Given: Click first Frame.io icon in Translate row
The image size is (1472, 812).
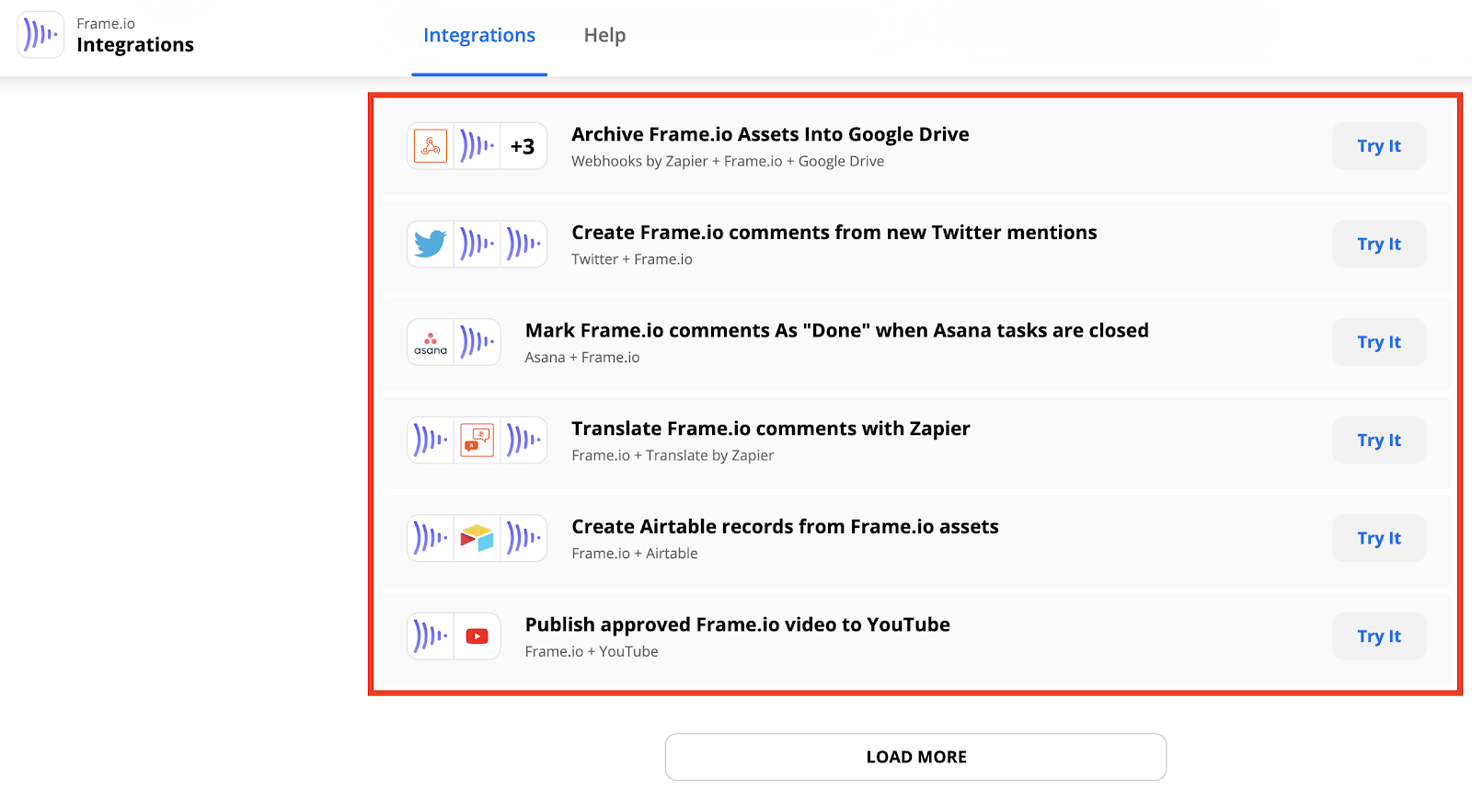Looking at the screenshot, I should point(431,440).
